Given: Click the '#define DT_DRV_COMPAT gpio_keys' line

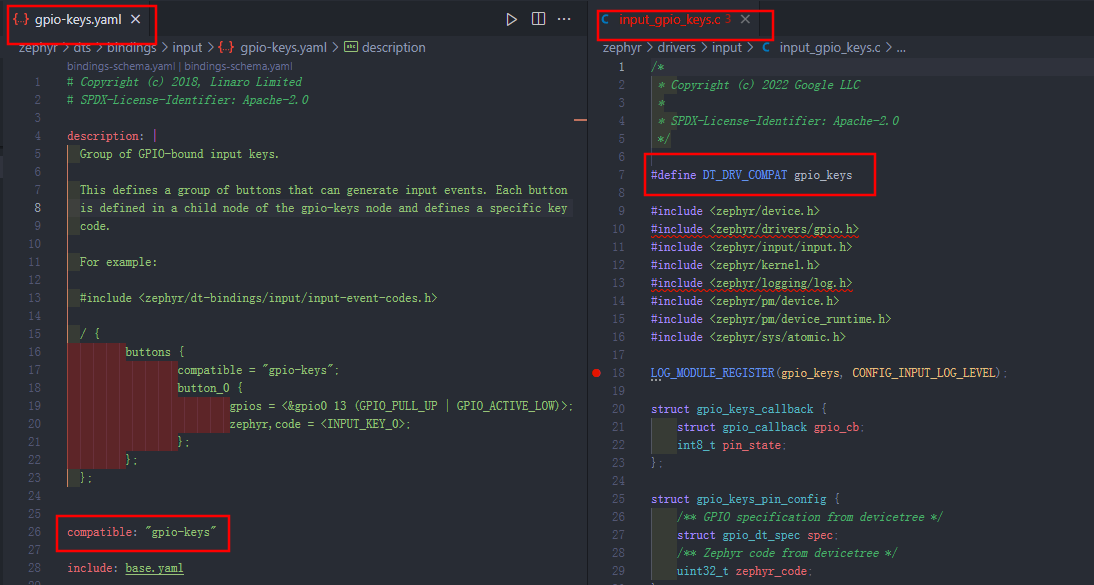Looking at the screenshot, I should click(x=751, y=175).
